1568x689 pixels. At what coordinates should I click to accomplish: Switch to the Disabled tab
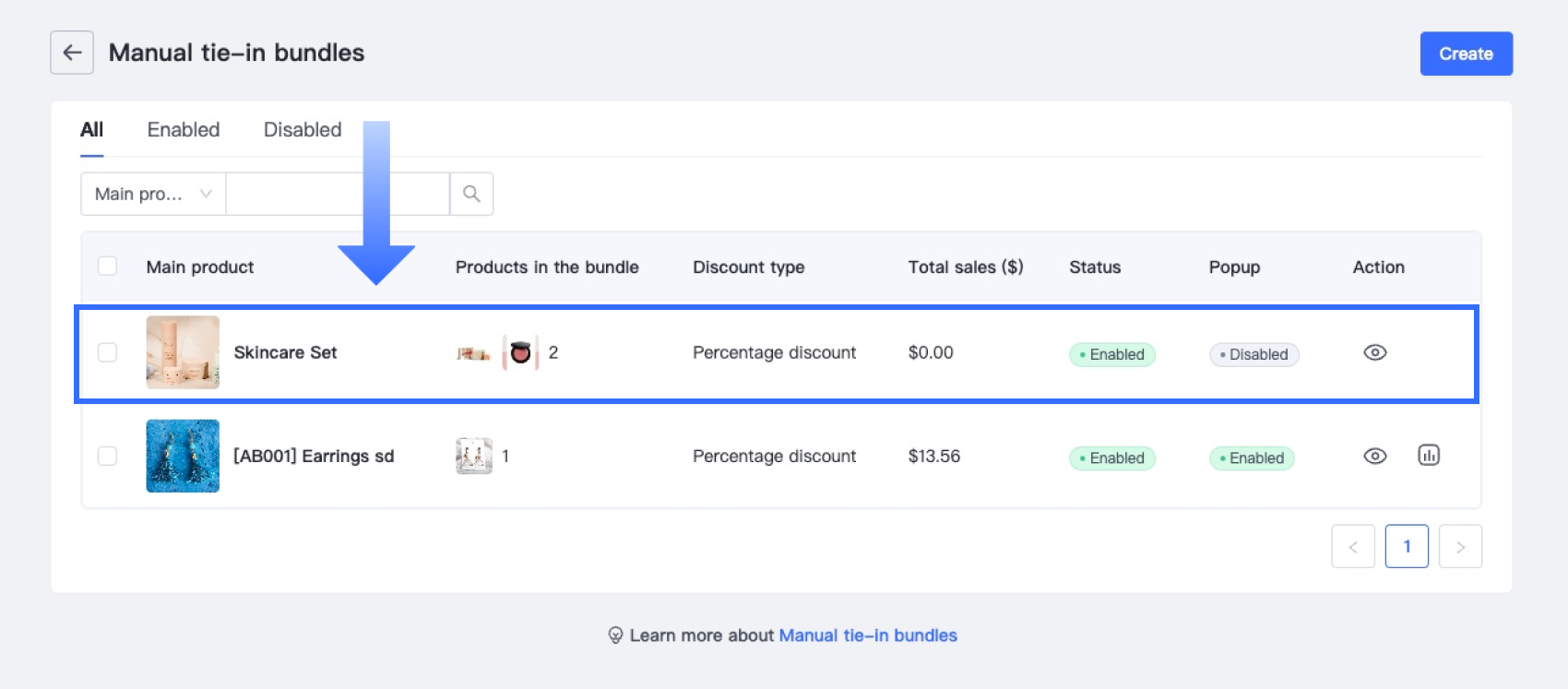click(303, 130)
